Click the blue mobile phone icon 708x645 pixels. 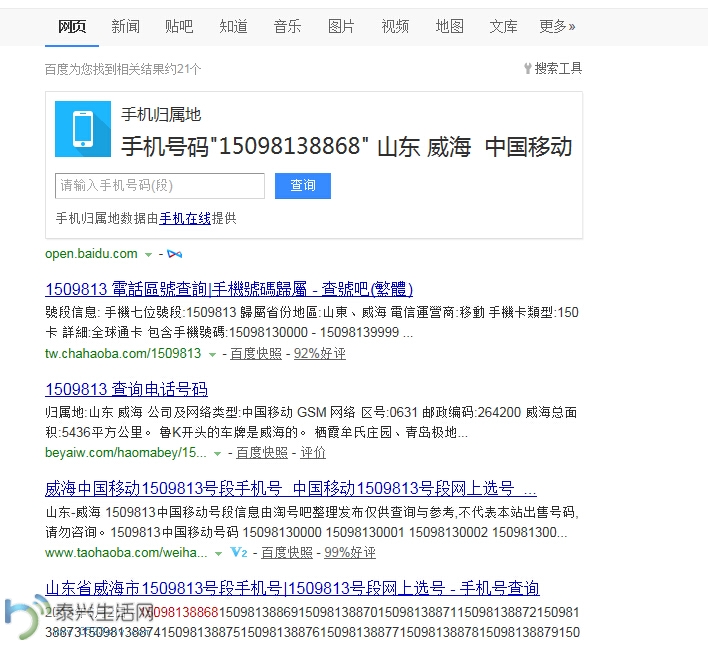point(83,128)
